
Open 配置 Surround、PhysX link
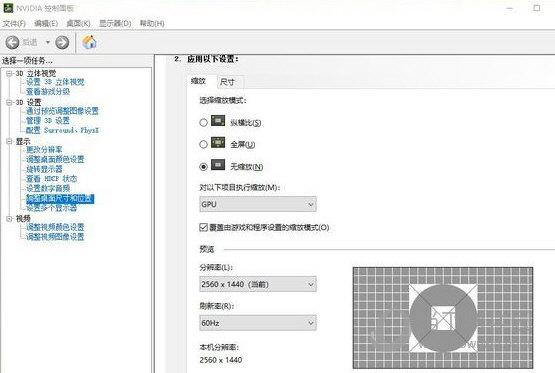click(63, 130)
